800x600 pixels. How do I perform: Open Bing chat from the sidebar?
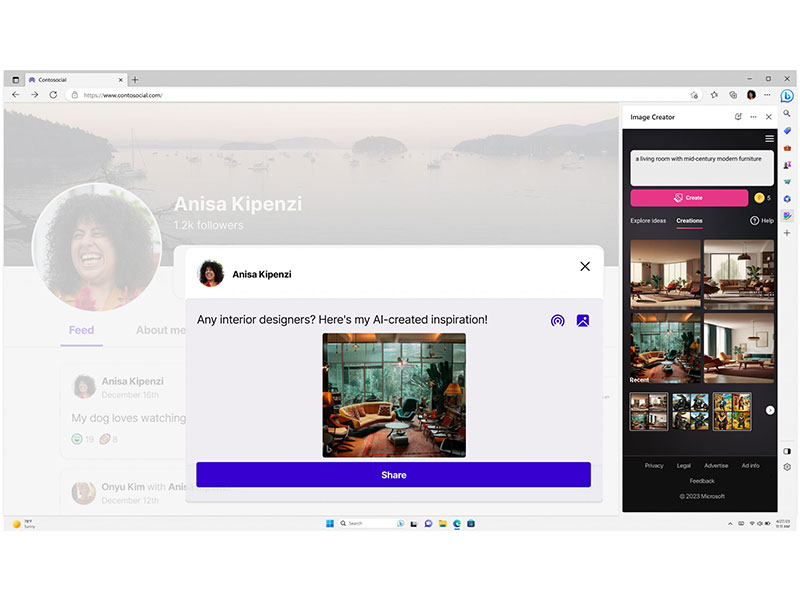tap(787, 95)
